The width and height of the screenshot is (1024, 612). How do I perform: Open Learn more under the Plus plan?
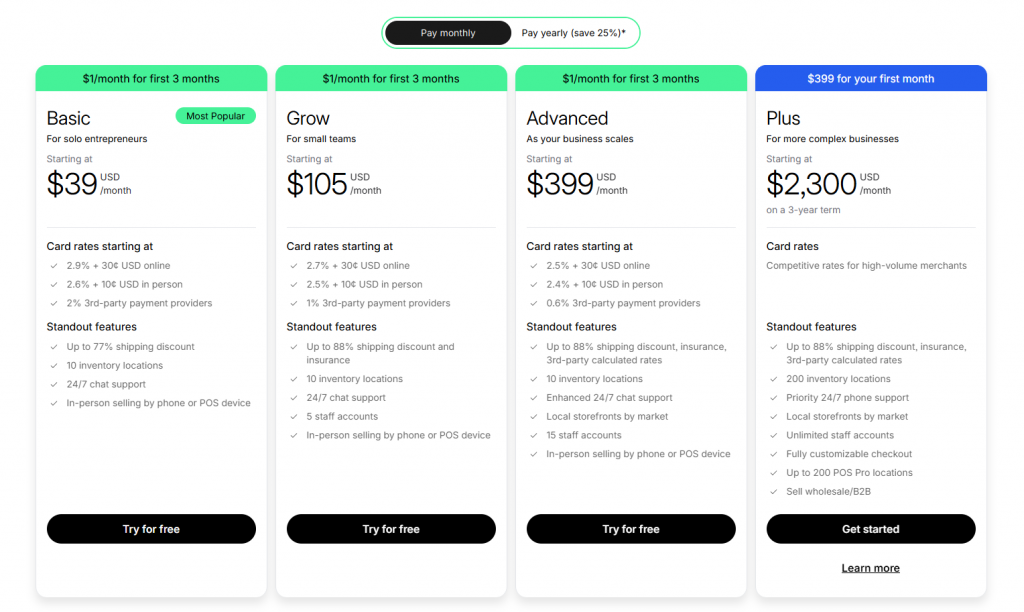[870, 567]
